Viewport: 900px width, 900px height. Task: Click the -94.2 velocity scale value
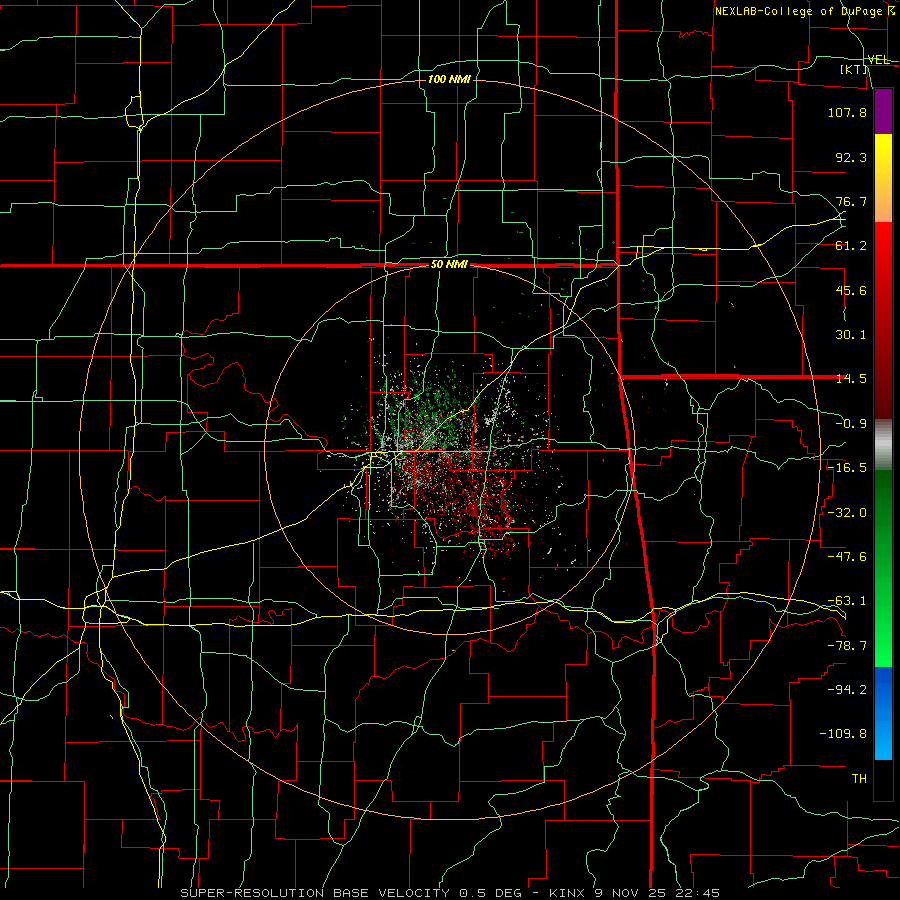tap(847, 689)
